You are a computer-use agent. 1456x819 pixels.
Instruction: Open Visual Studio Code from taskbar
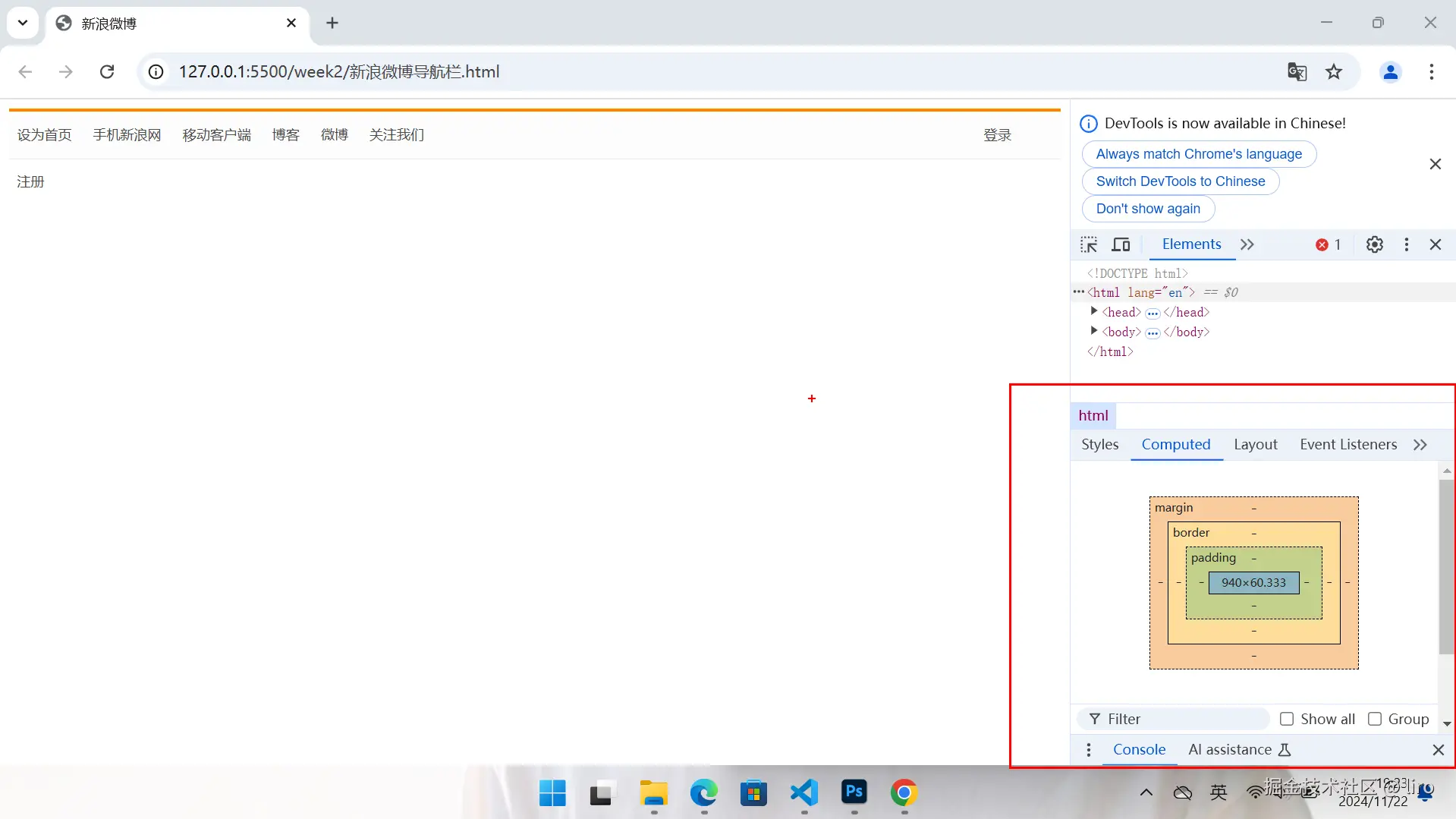point(804,793)
